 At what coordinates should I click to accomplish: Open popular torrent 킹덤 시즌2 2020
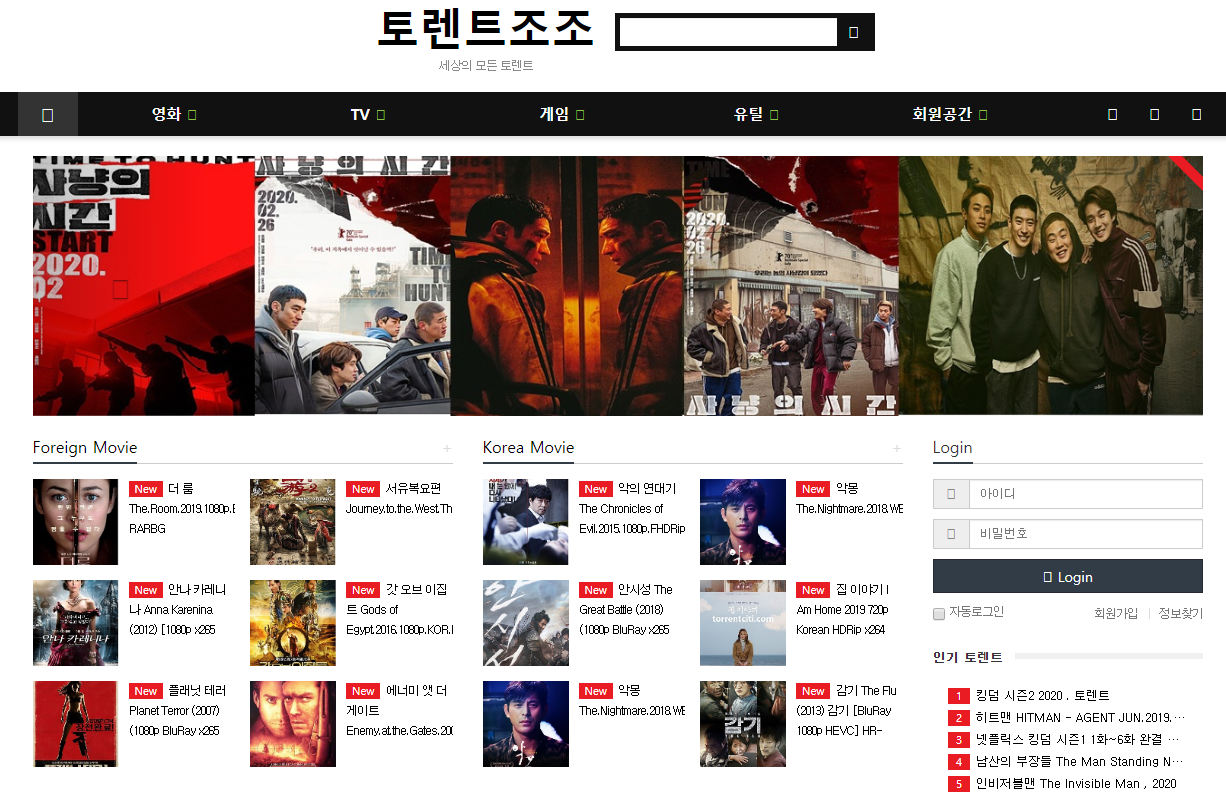click(1042, 696)
